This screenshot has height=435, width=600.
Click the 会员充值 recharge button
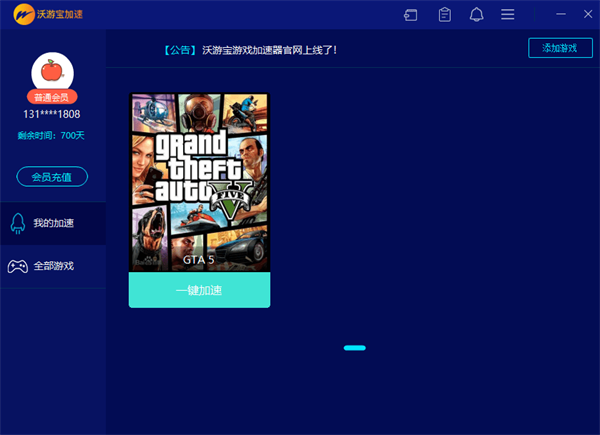click(52, 177)
